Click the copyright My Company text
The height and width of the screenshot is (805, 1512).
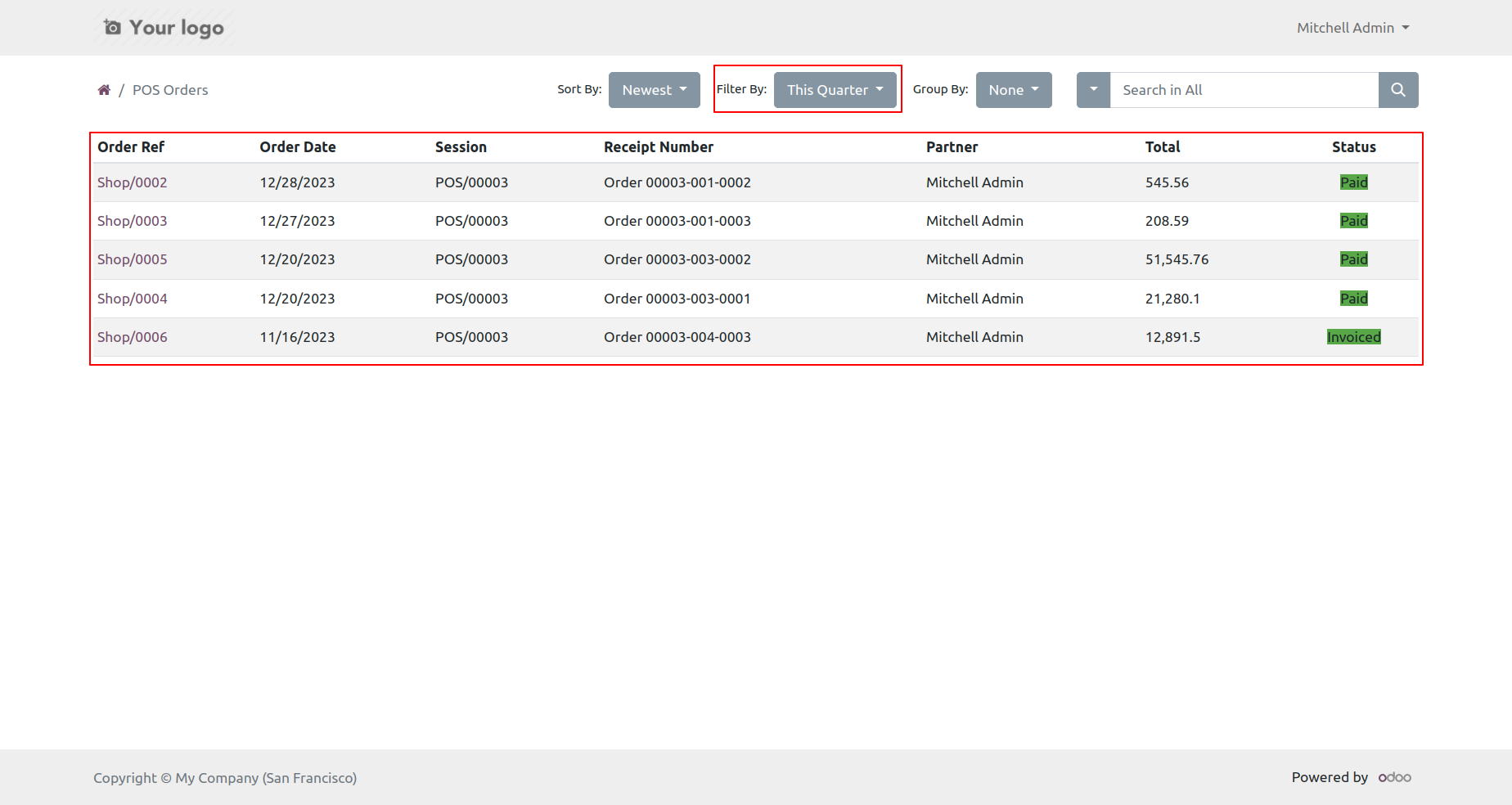pos(225,778)
